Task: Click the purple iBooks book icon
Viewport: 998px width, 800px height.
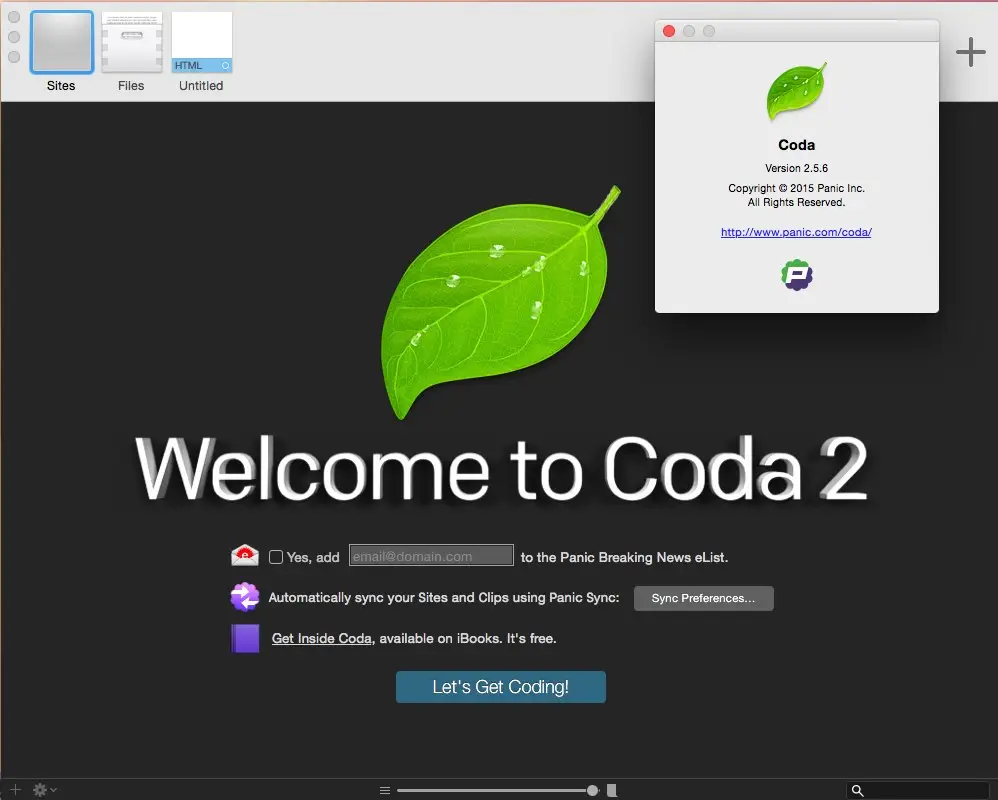Action: 245,638
